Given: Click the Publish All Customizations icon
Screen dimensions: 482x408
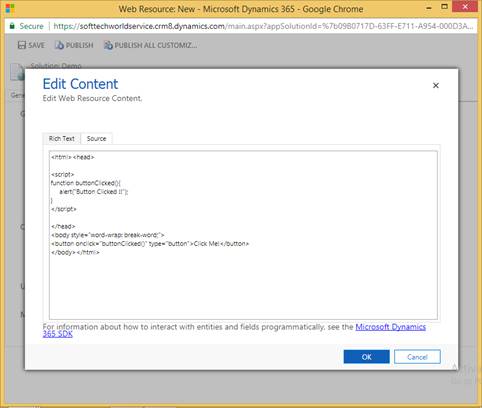Looking at the screenshot, I should pos(108,45).
